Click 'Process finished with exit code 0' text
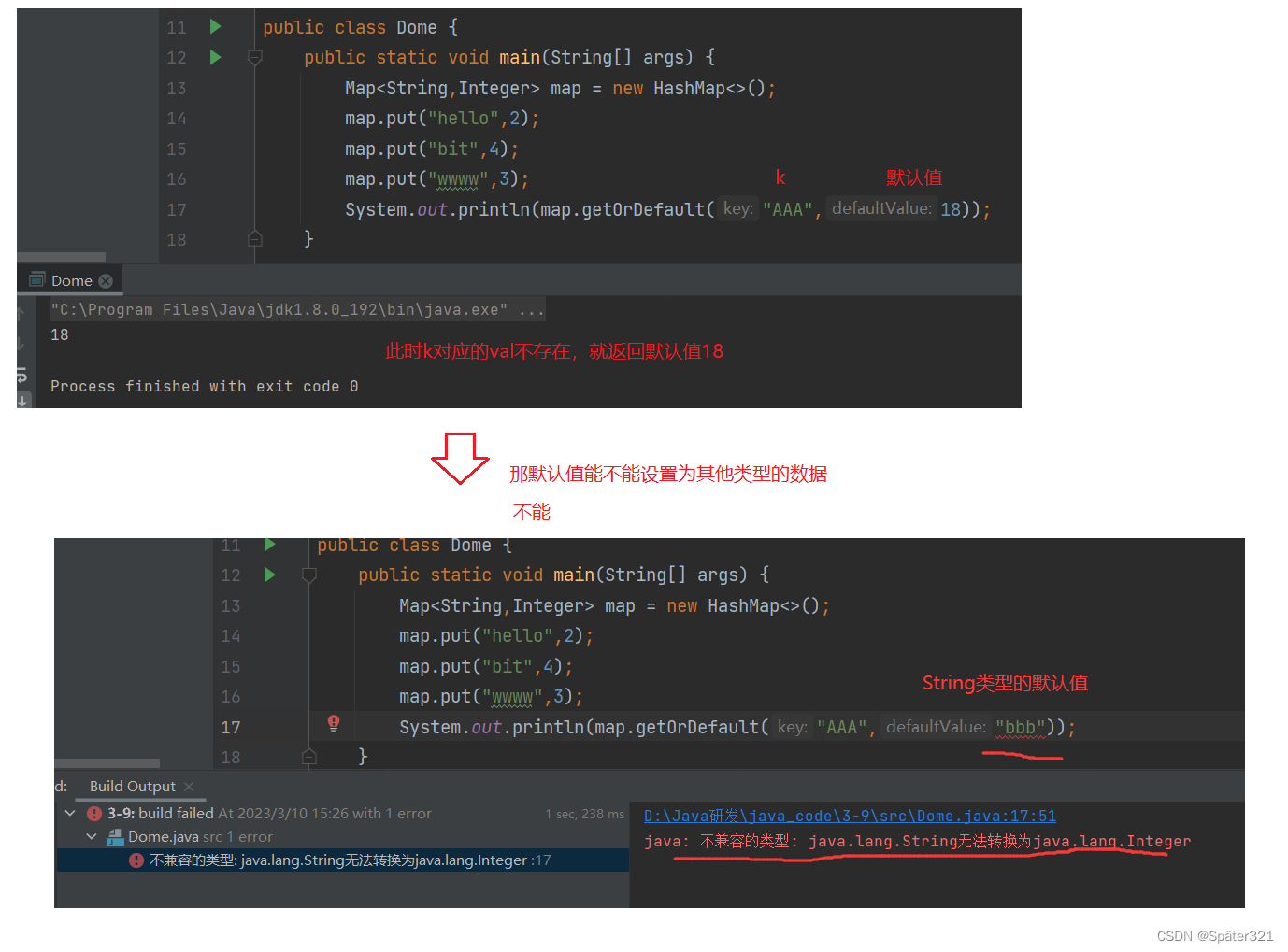 tap(204, 386)
